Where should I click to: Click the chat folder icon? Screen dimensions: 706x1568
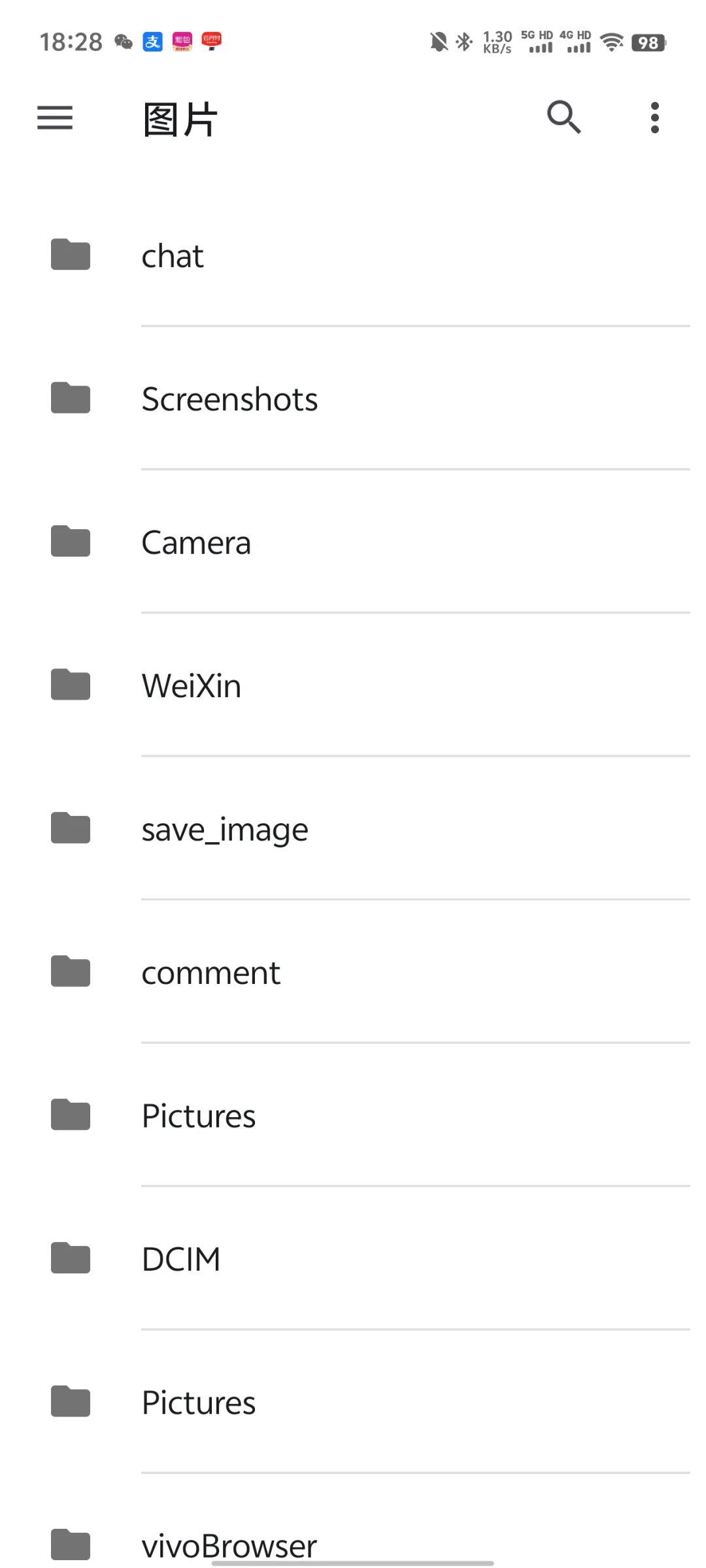(71, 255)
